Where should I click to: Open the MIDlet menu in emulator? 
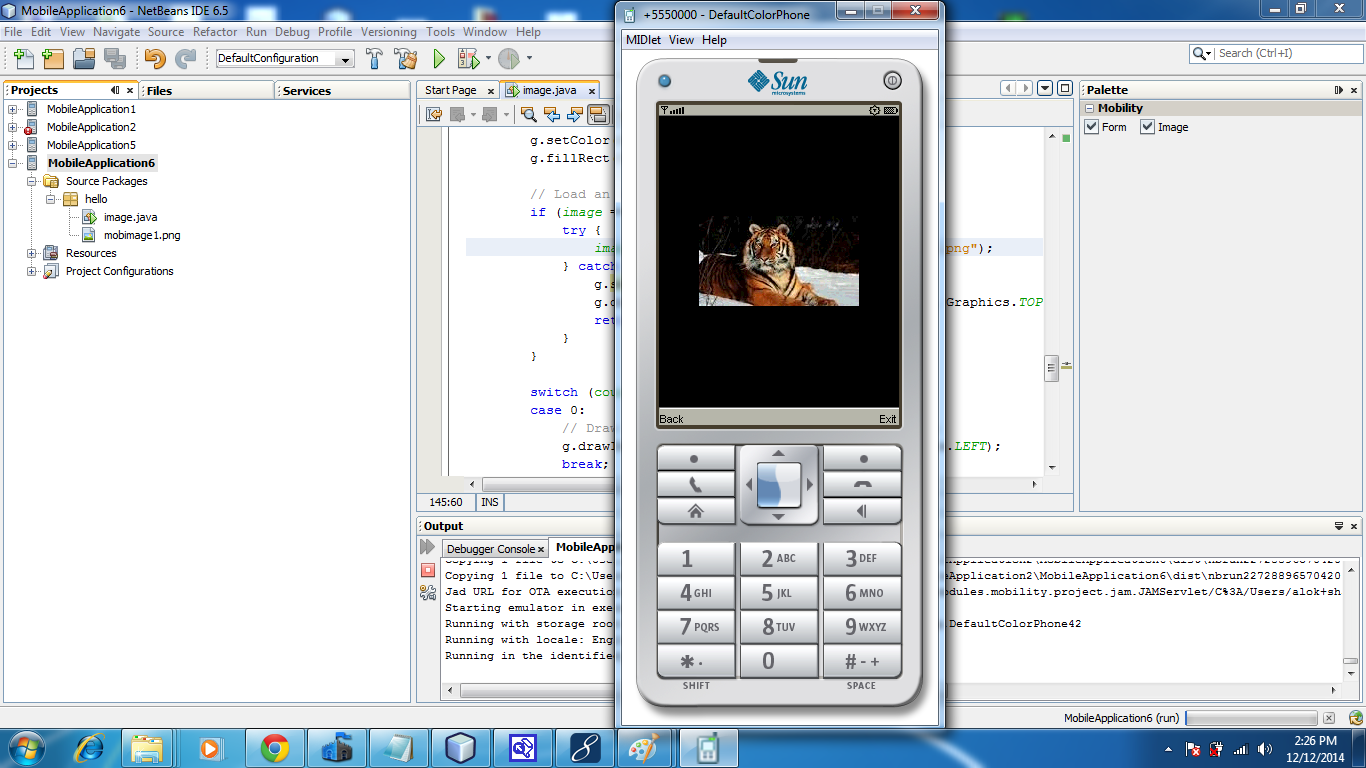point(644,40)
